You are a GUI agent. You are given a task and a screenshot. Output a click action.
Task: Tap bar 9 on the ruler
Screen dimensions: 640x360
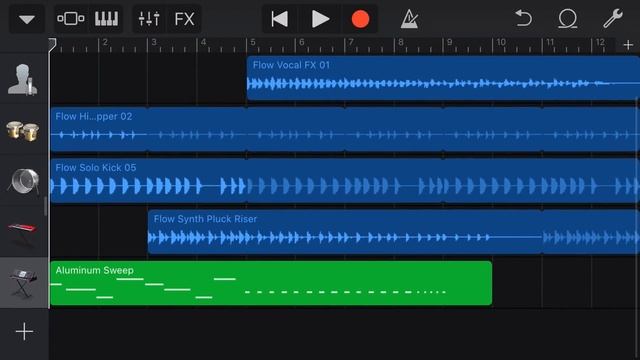(449, 42)
